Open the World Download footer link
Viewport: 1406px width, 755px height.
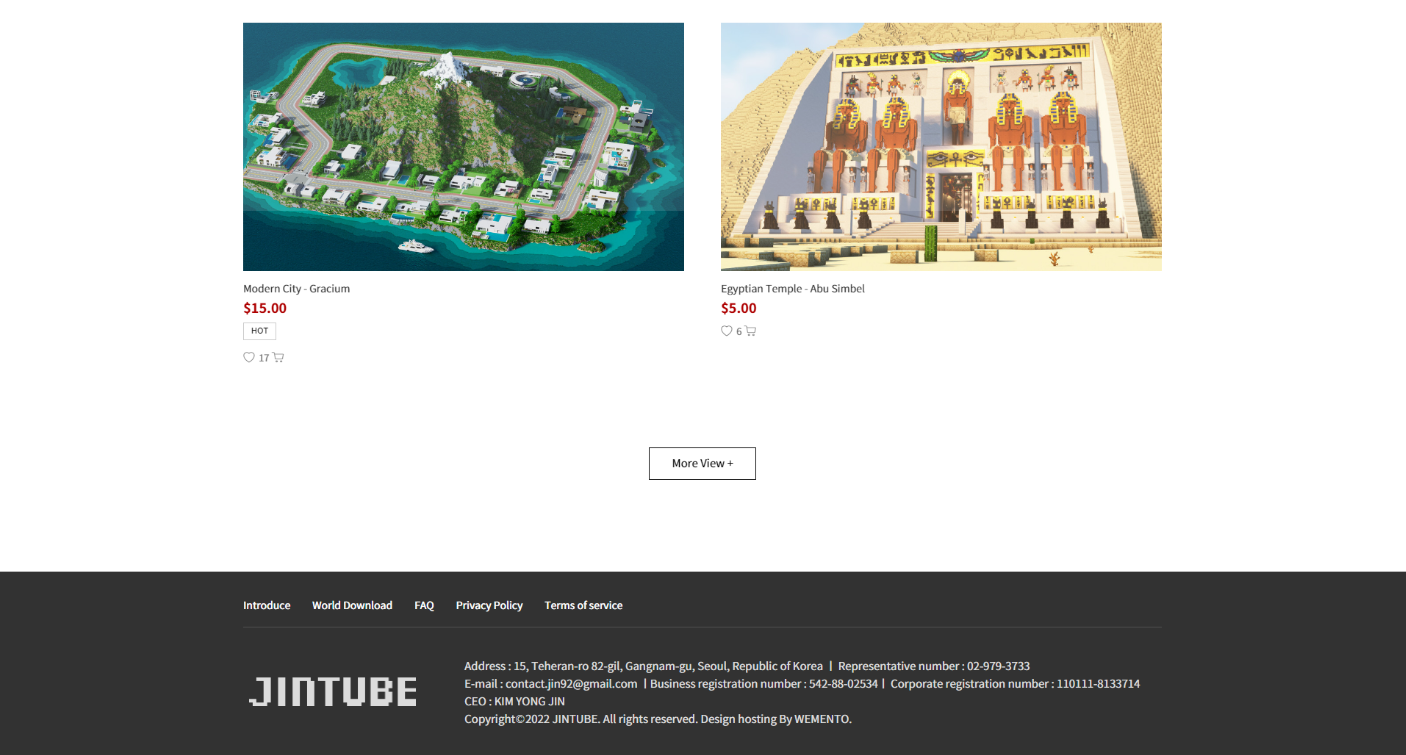[x=352, y=605]
